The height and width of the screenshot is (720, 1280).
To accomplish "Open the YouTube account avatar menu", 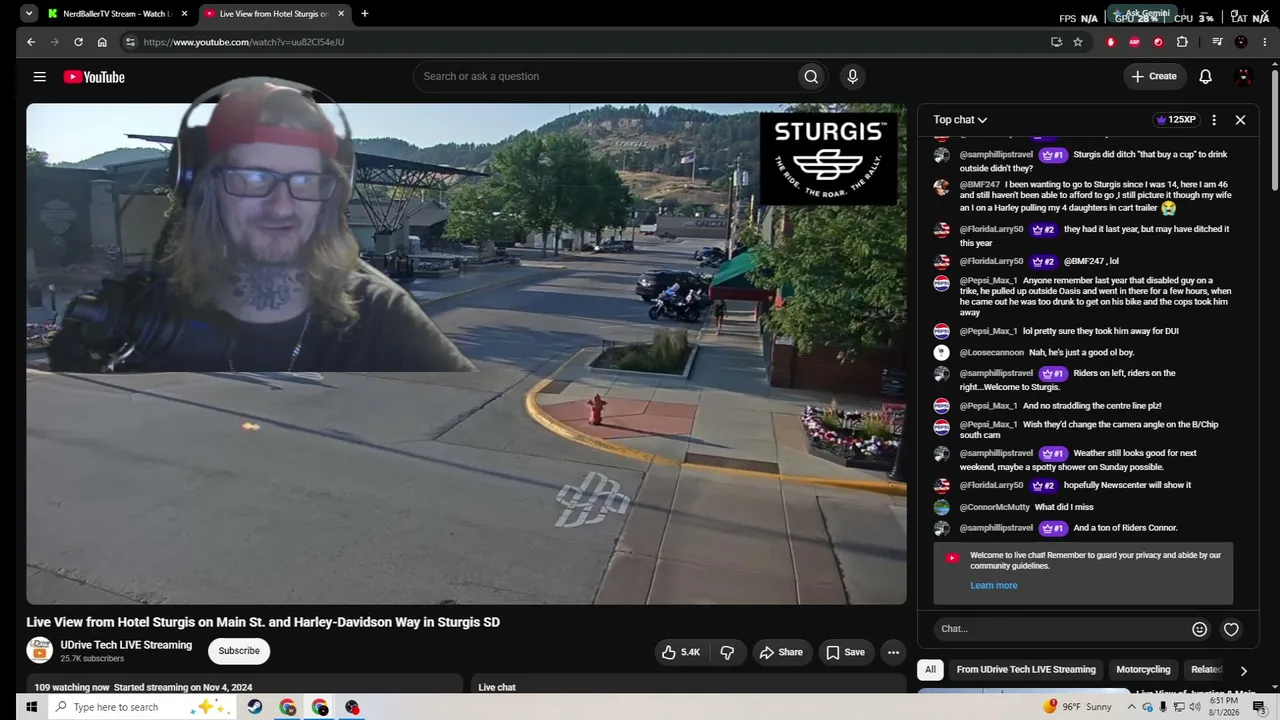I will pos(1244,76).
